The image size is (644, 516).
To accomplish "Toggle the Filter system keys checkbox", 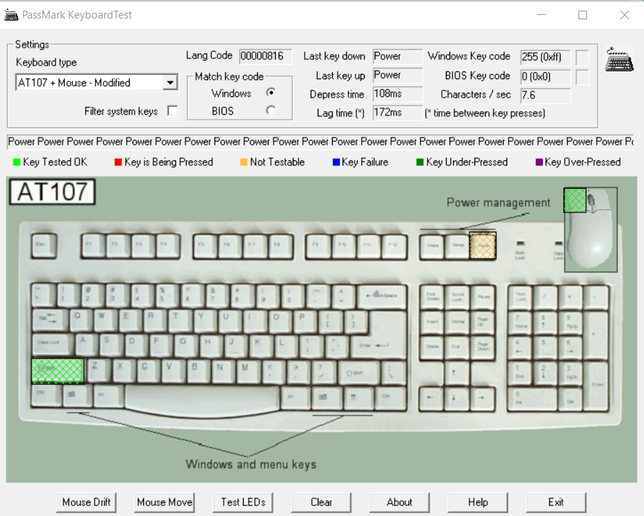I will click(x=173, y=111).
